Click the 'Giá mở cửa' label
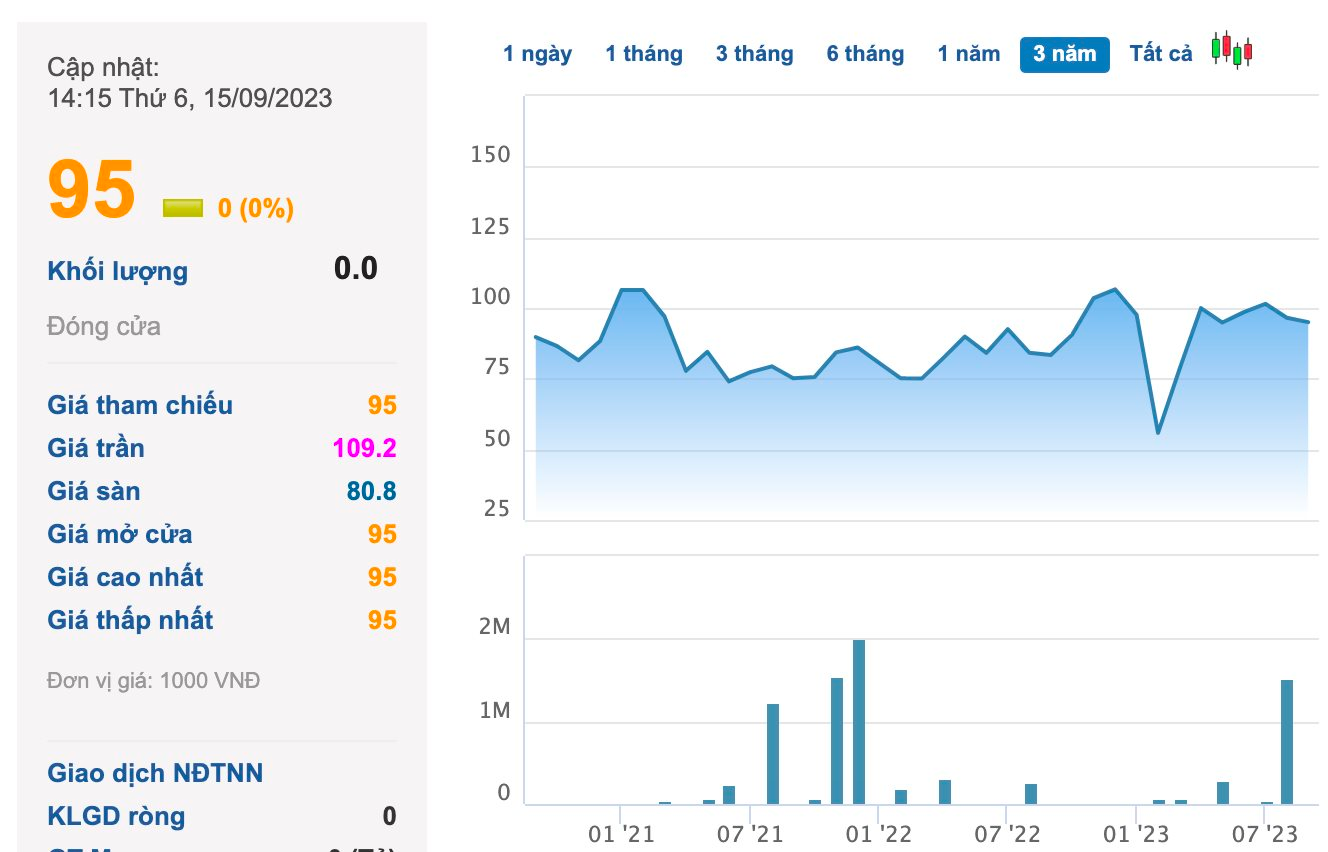The image size is (1328, 852). [x=120, y=534]
